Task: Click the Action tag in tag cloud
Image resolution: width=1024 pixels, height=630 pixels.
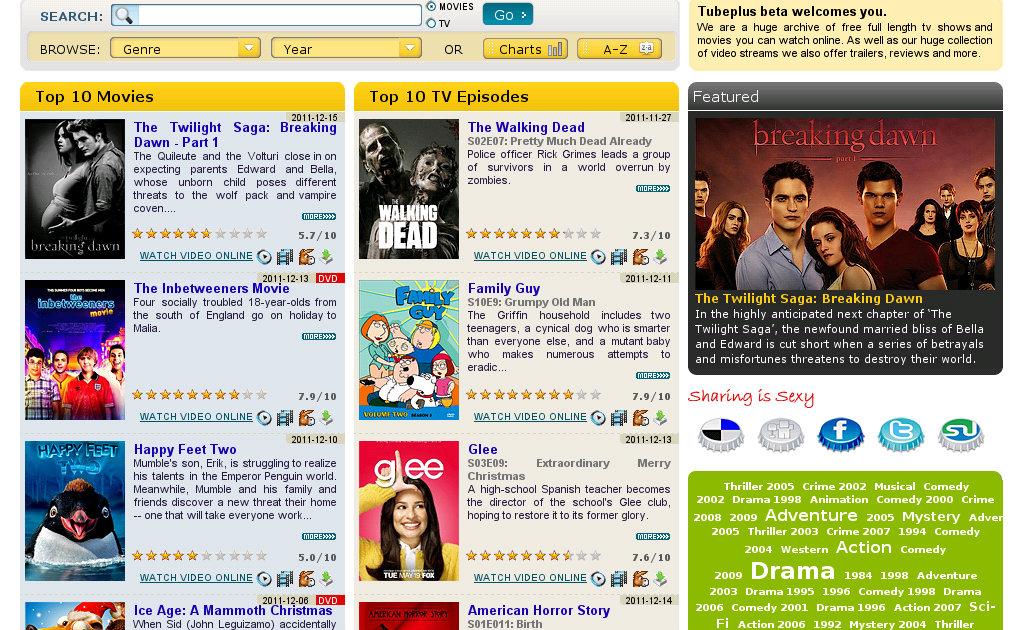Action: coord(863,548)
